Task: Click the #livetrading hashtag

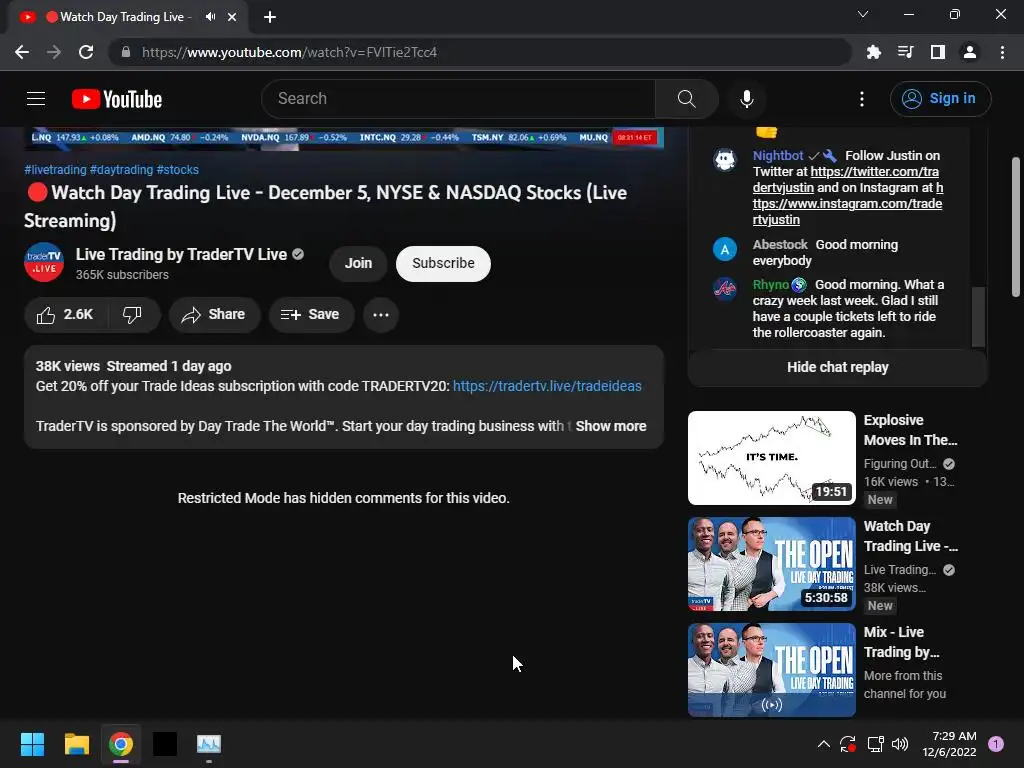Action: (56, 170)
